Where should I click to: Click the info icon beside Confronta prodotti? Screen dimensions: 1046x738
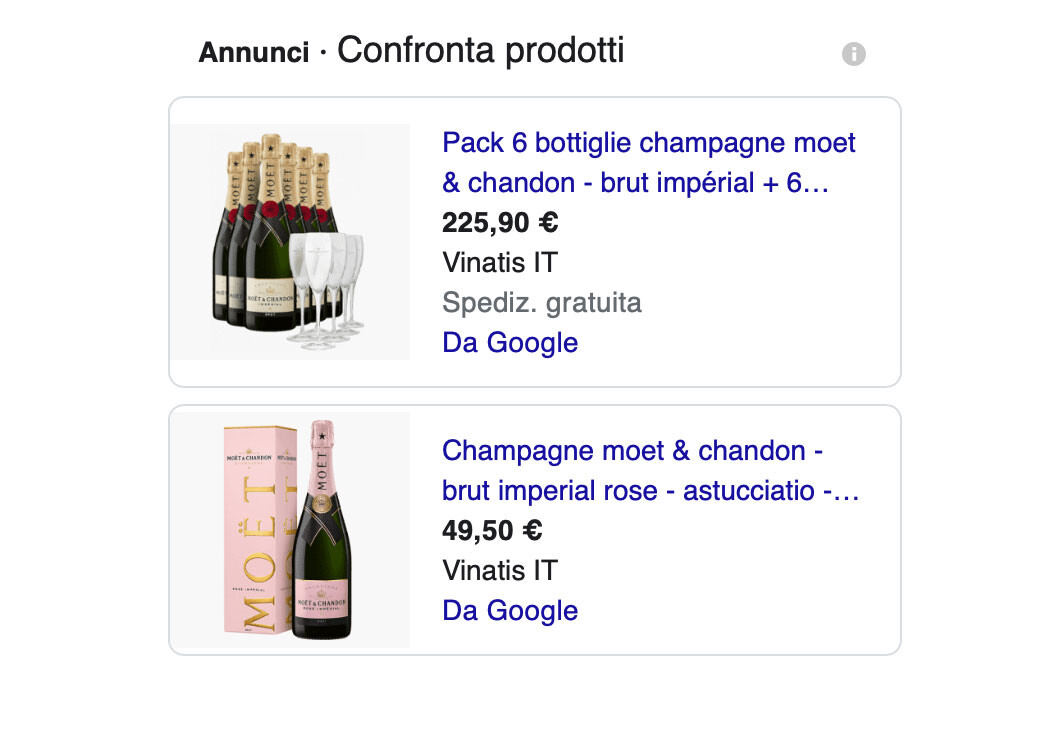853,54
